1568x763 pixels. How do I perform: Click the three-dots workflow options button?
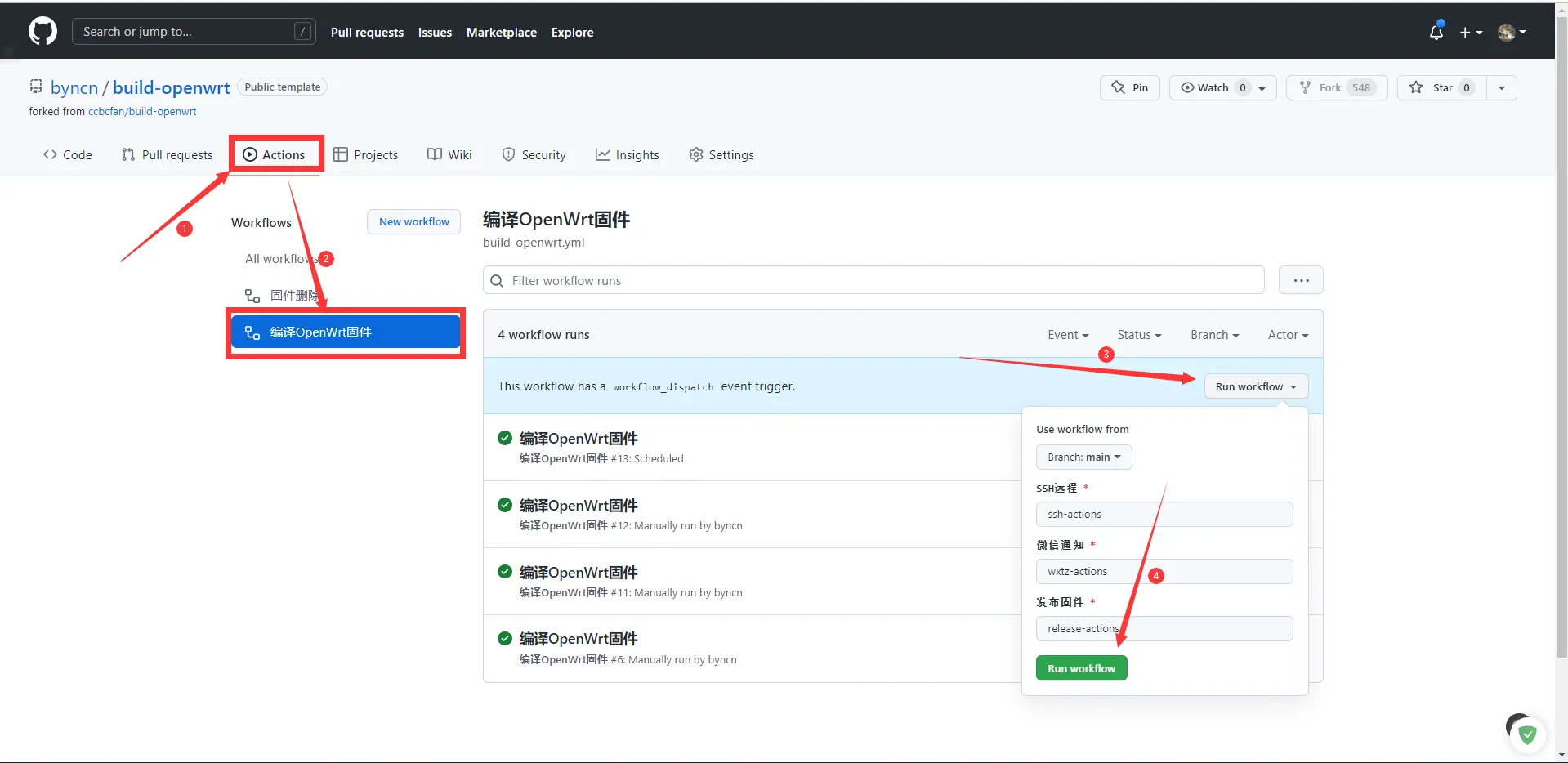(1301, 280)
